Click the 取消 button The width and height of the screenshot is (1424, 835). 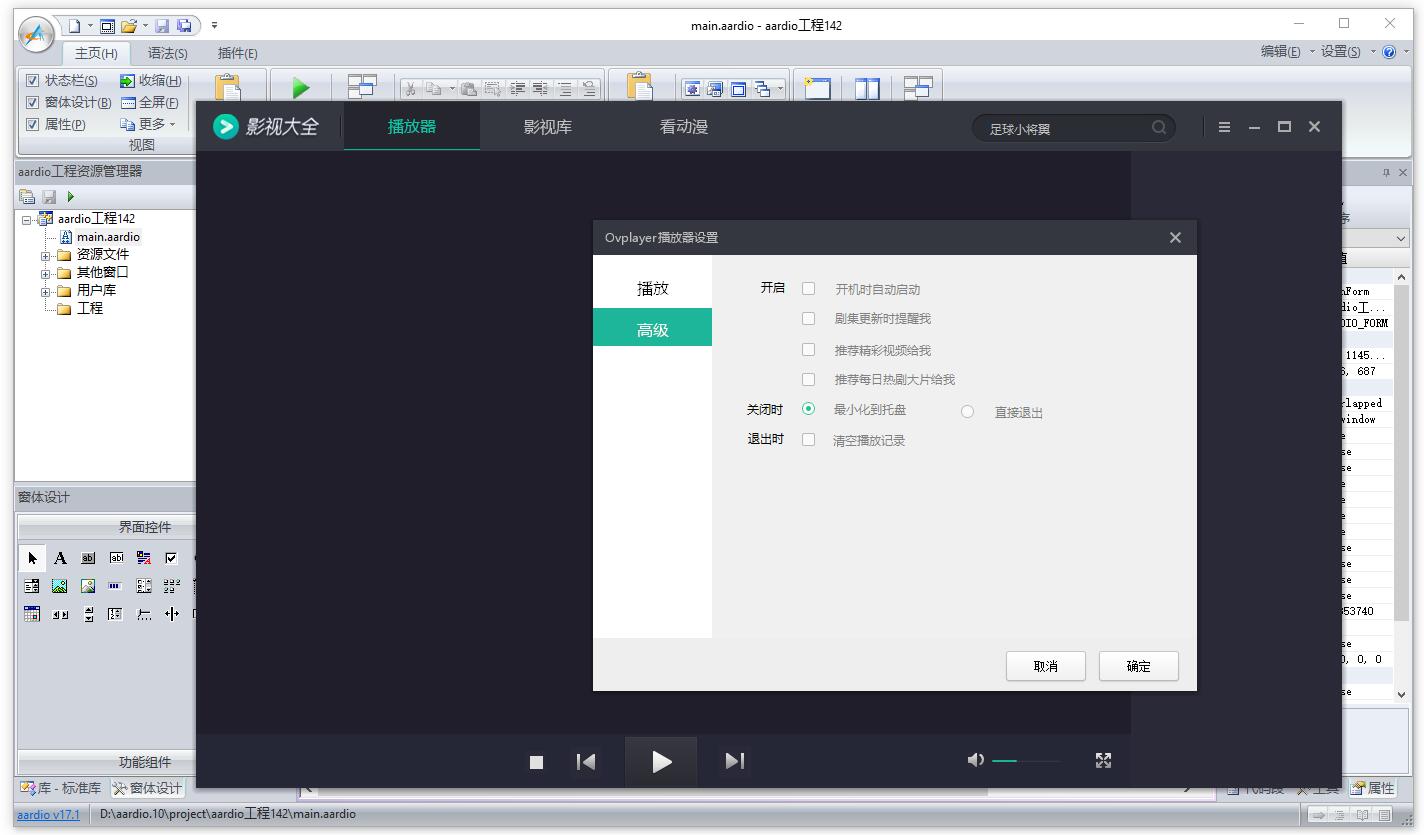(x=1045, y=666)
